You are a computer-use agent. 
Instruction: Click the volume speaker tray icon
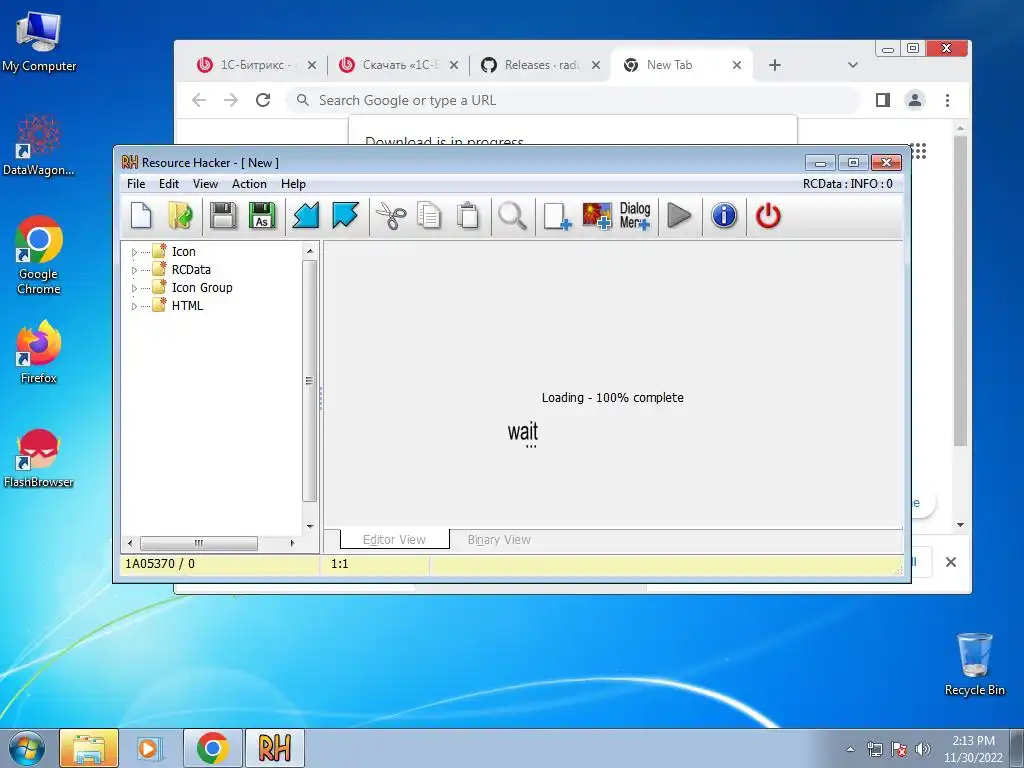(x=923, y=749)
